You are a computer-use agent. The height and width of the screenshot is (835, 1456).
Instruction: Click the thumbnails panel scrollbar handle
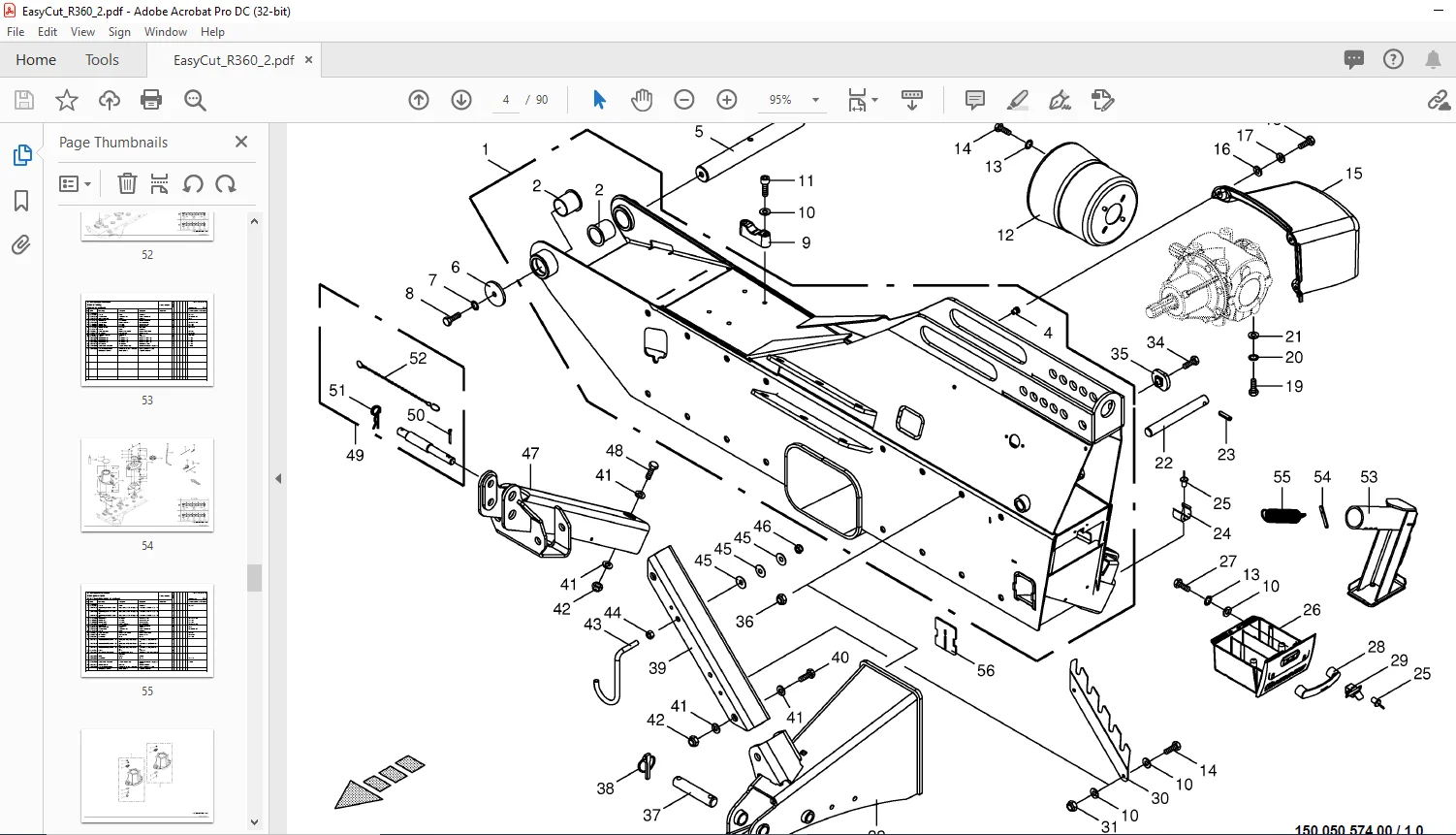[255, 578]
